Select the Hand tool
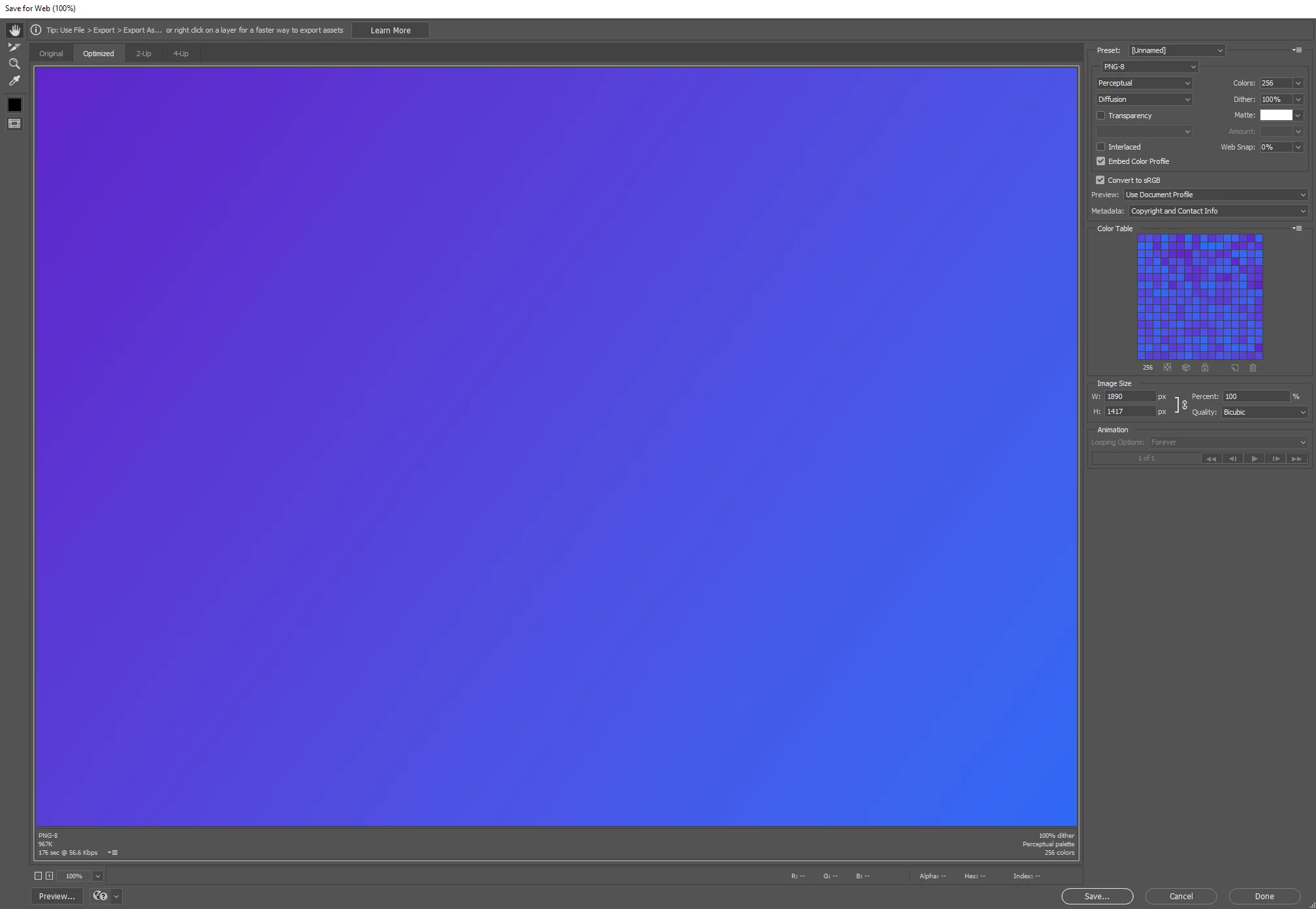Screen dimensions: 1316x909 pyautogui.click(x=14, y=31)
